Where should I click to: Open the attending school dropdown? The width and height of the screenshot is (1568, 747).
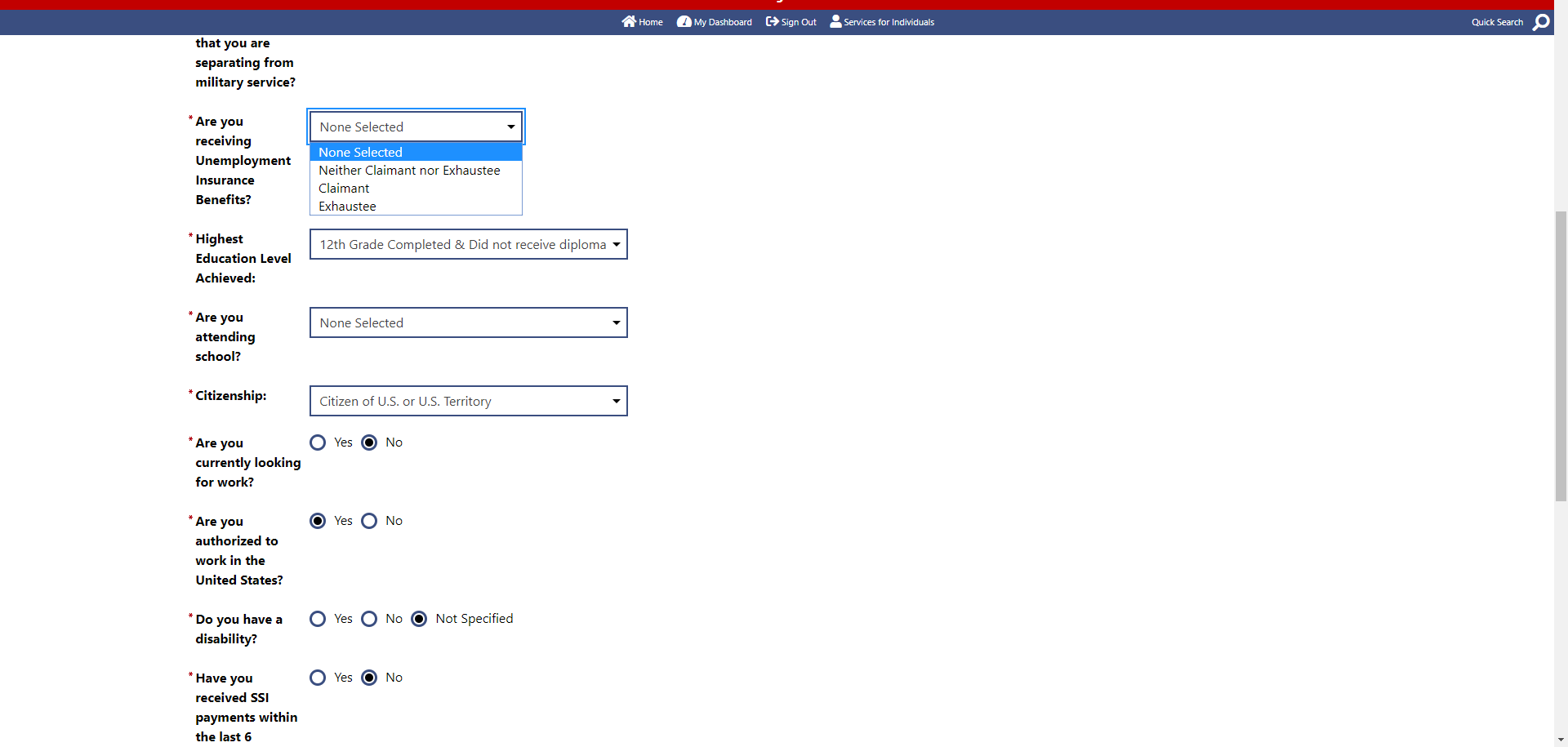coord(468,322)
